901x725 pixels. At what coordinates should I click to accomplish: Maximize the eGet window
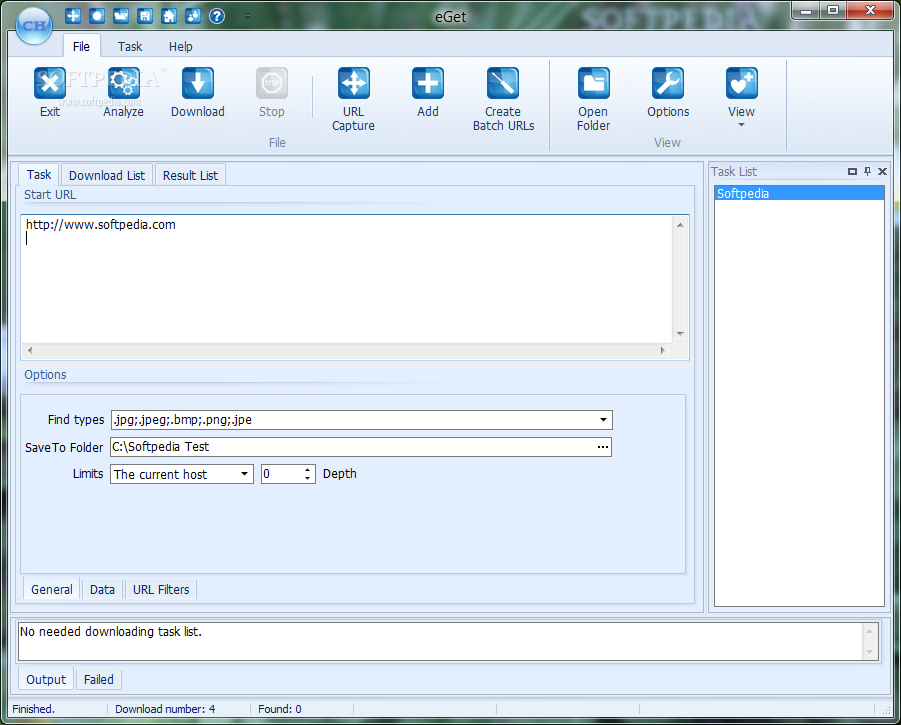coord(833,10)
